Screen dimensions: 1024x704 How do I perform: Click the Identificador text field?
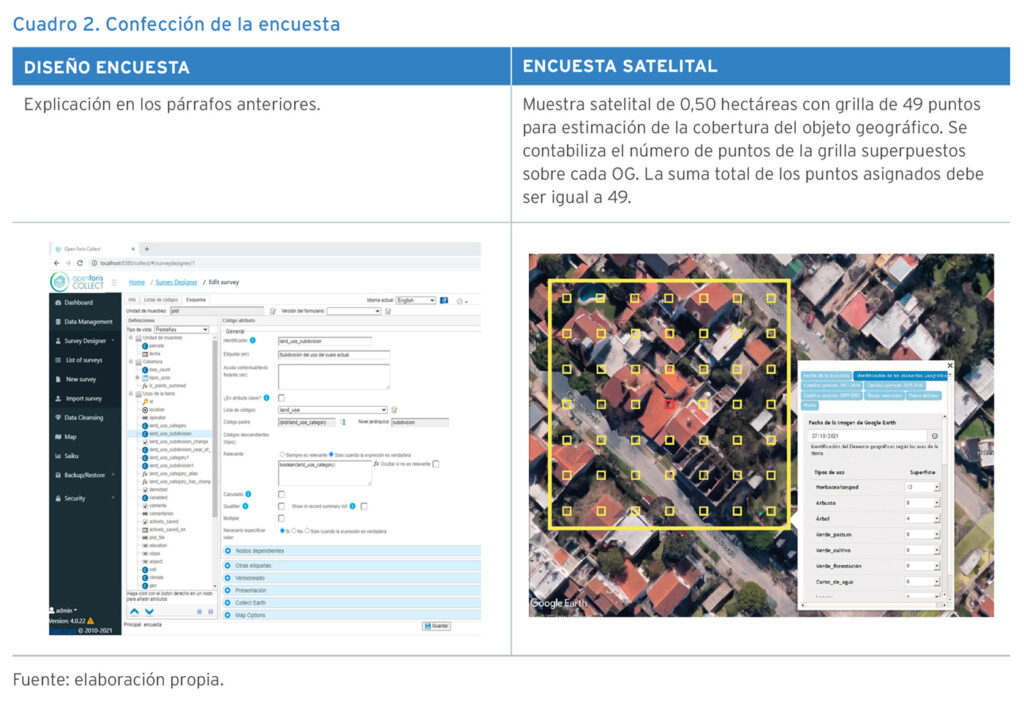coord(325,341)
